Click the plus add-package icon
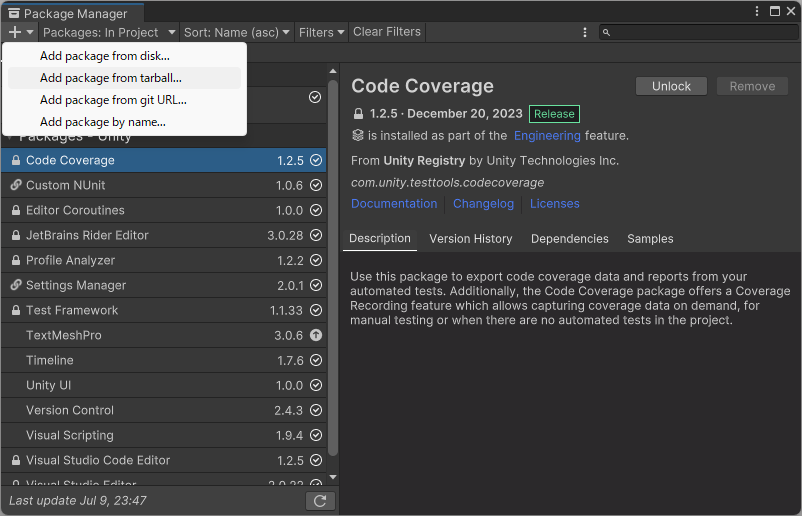 [15, 32]
